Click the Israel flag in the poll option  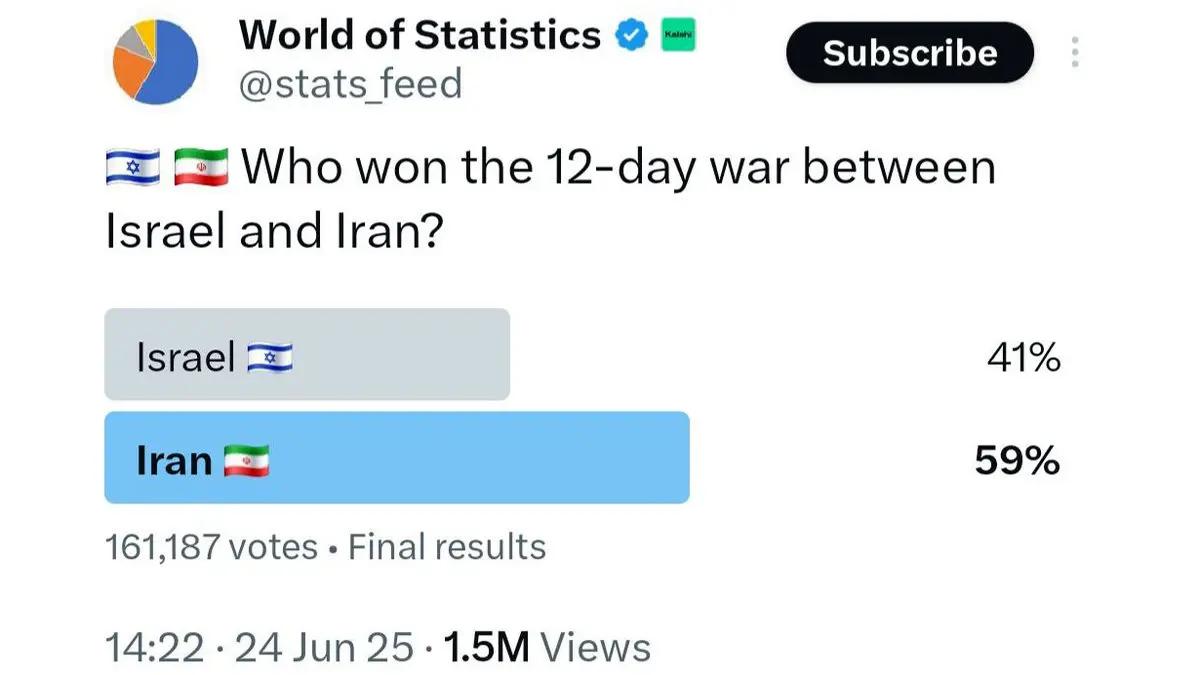[x=270, y=357]
